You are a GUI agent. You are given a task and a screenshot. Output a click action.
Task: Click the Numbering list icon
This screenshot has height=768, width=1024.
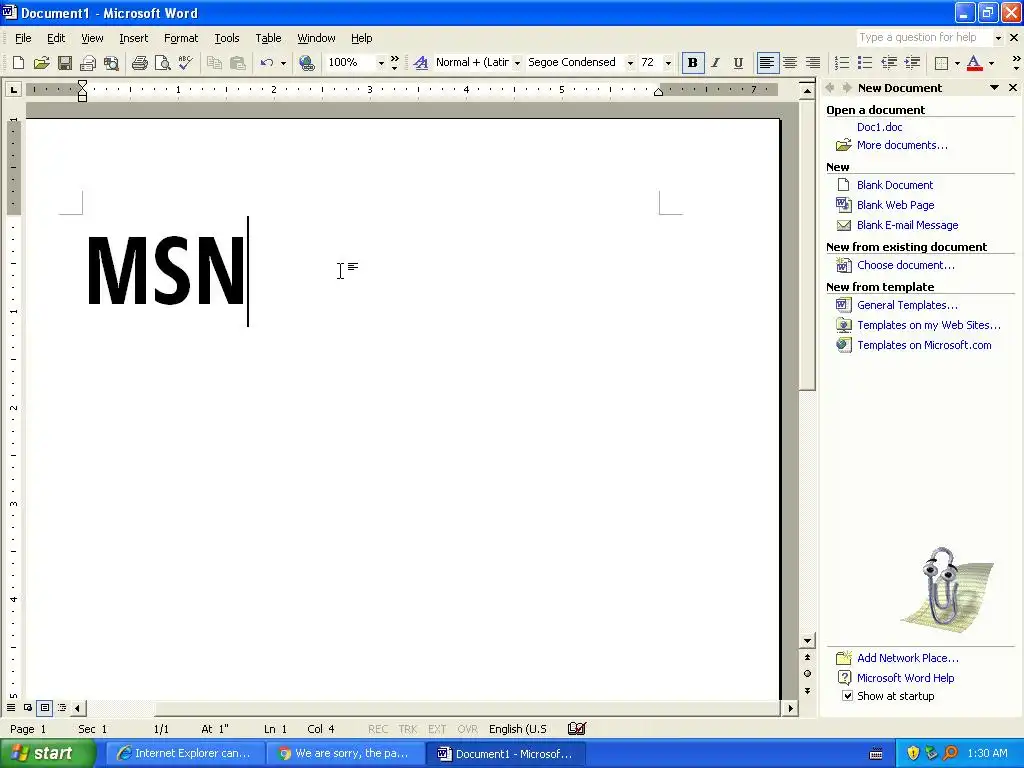tap(842, 63)
